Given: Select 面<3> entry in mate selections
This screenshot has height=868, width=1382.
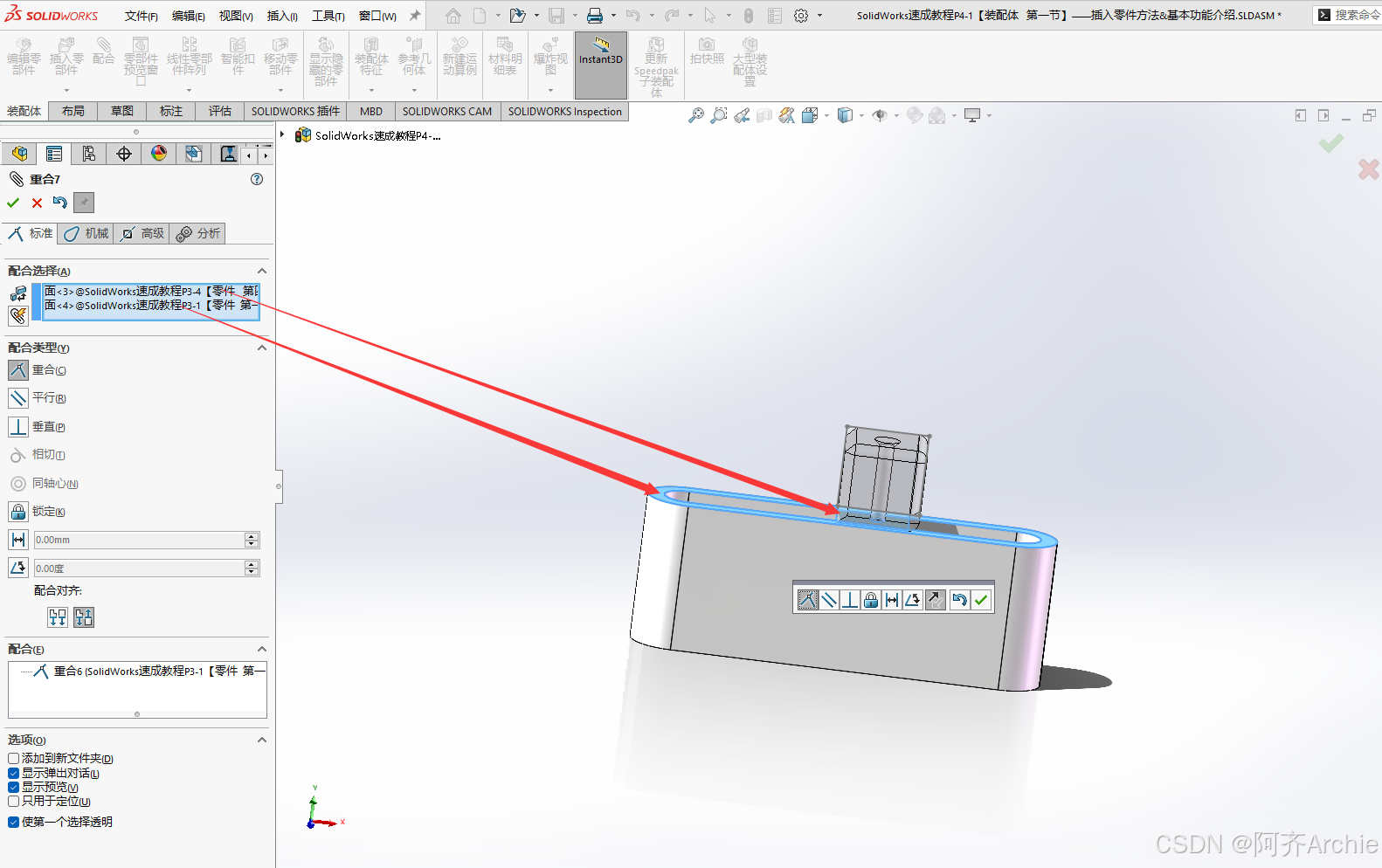Looking at the screenshot, I should tap(151, 291).
